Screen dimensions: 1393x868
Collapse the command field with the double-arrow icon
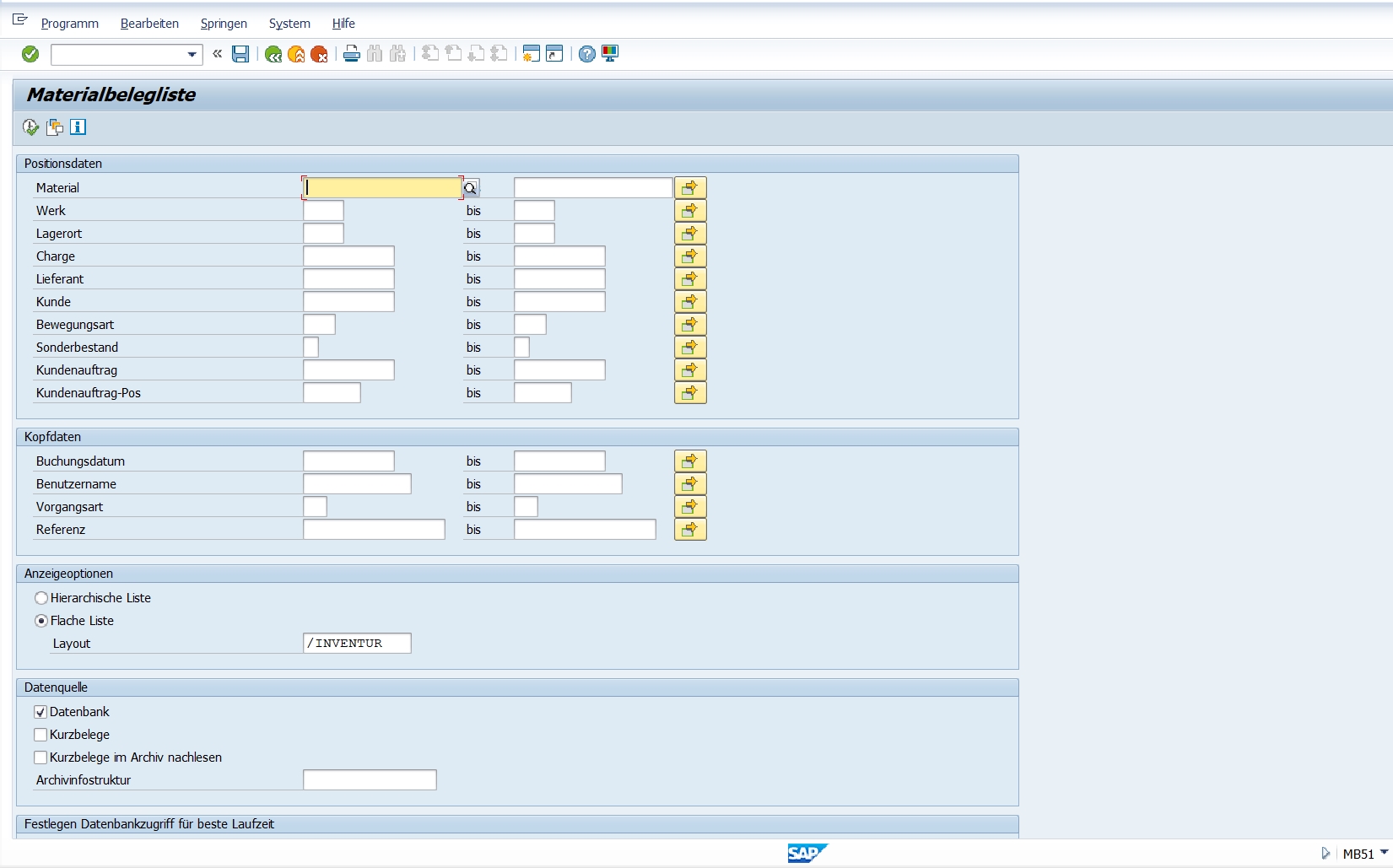coord(218,54)
